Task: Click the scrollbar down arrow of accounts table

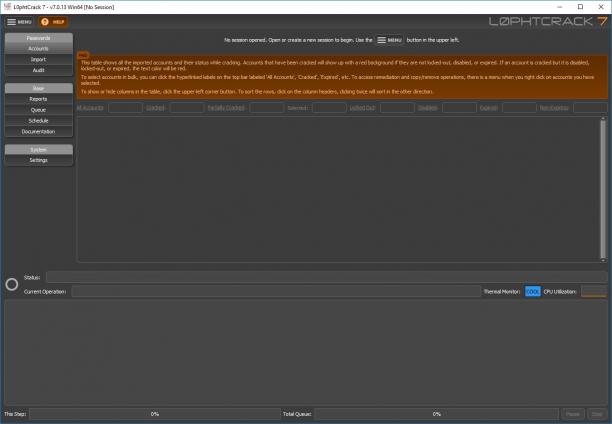Action: tap(603, 260)
